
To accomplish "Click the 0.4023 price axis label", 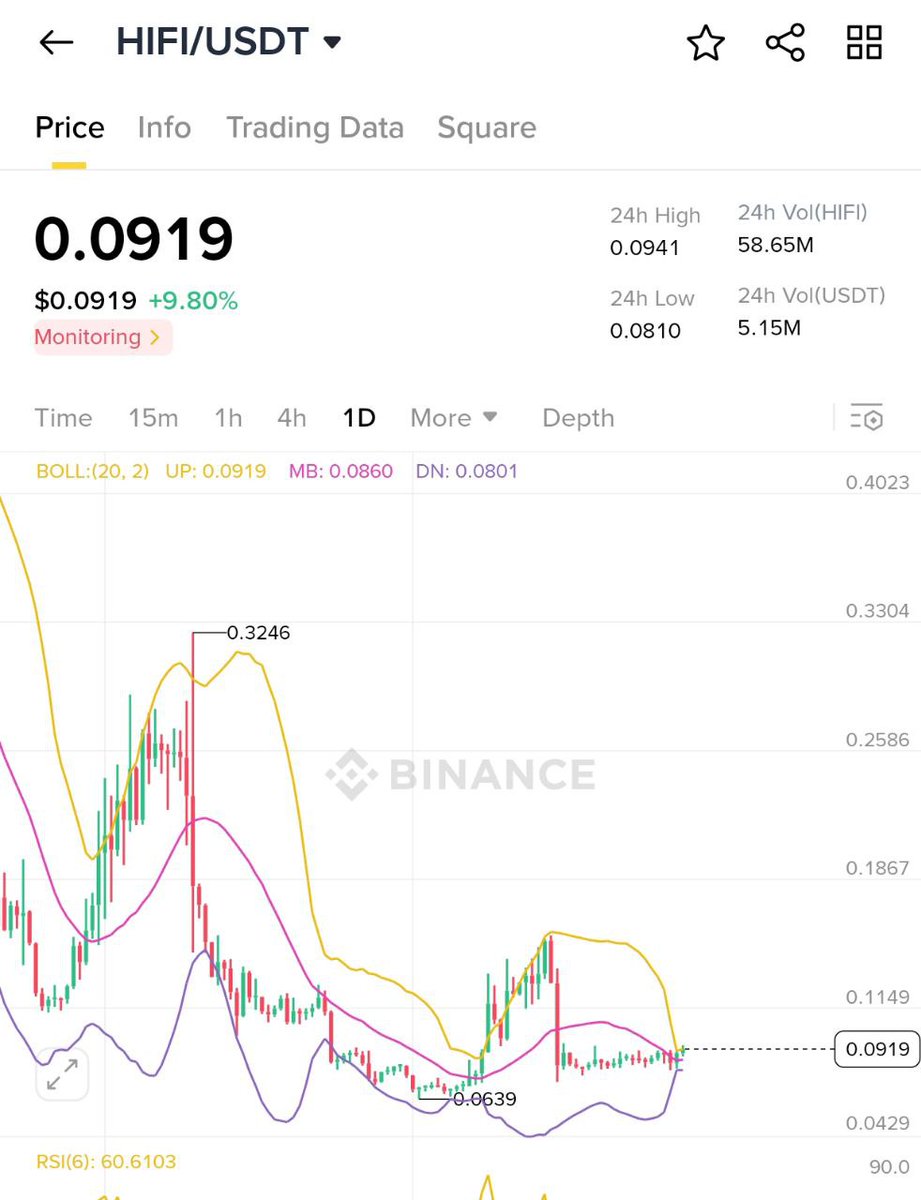I will [x=877, y=483].
